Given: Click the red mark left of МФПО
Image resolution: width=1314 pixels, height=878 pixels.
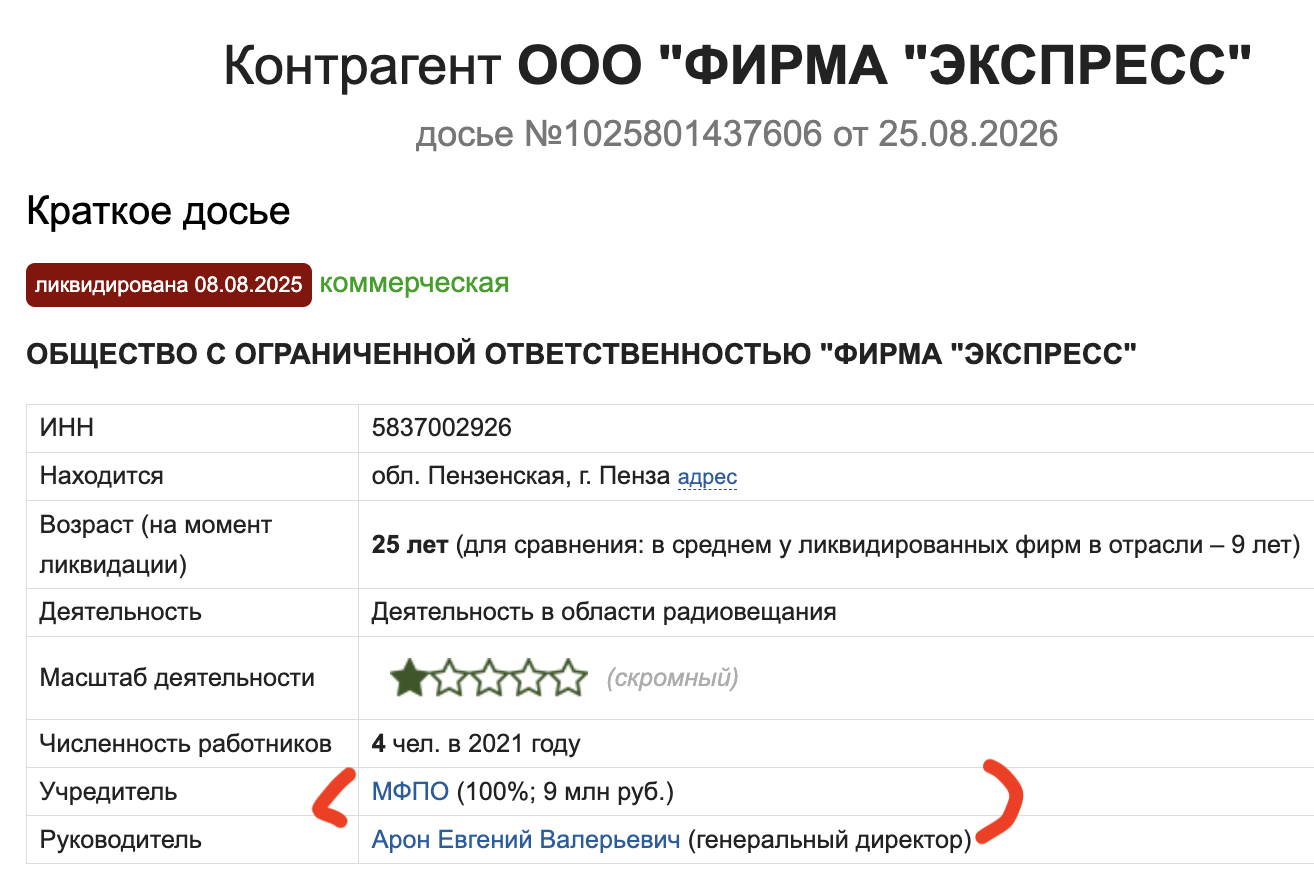Looking at the screenshot, I should [x=335, y=798].
